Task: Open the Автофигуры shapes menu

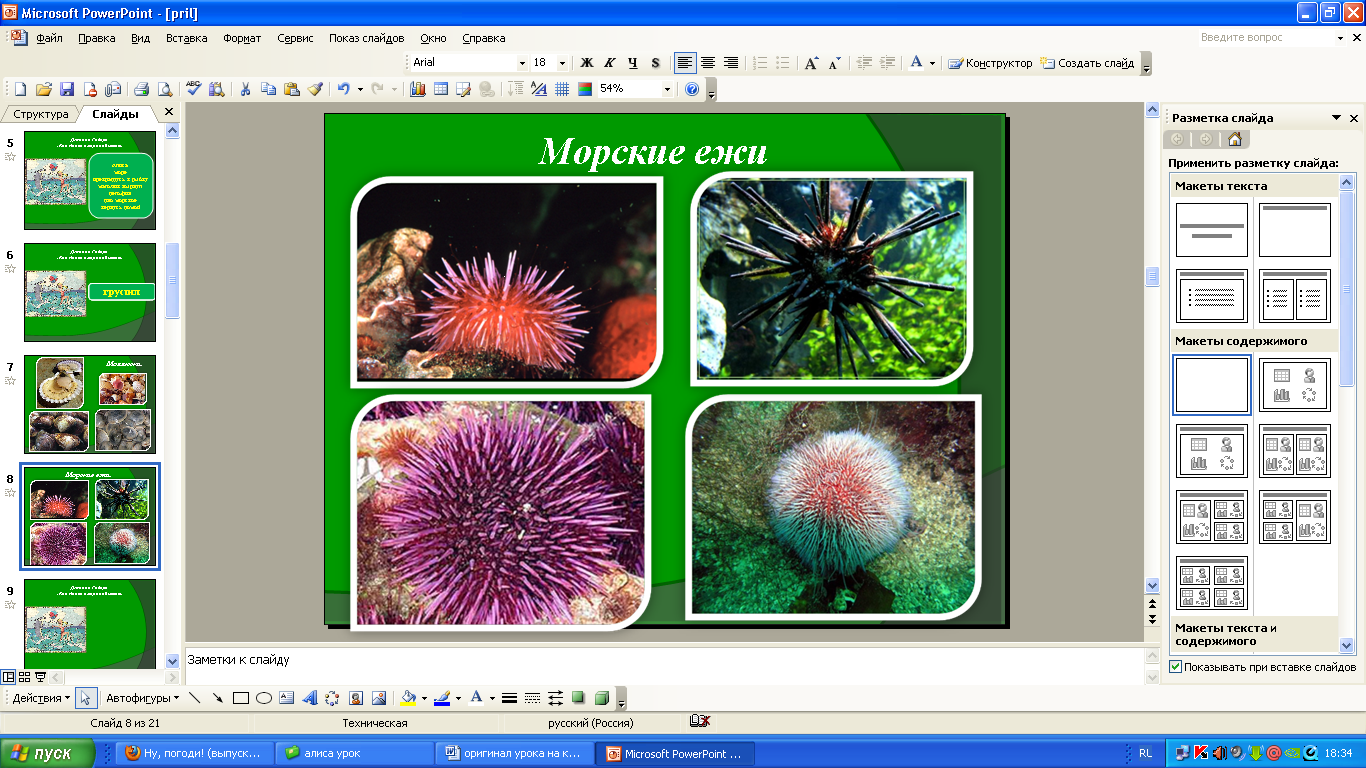Action: (143, 698)
